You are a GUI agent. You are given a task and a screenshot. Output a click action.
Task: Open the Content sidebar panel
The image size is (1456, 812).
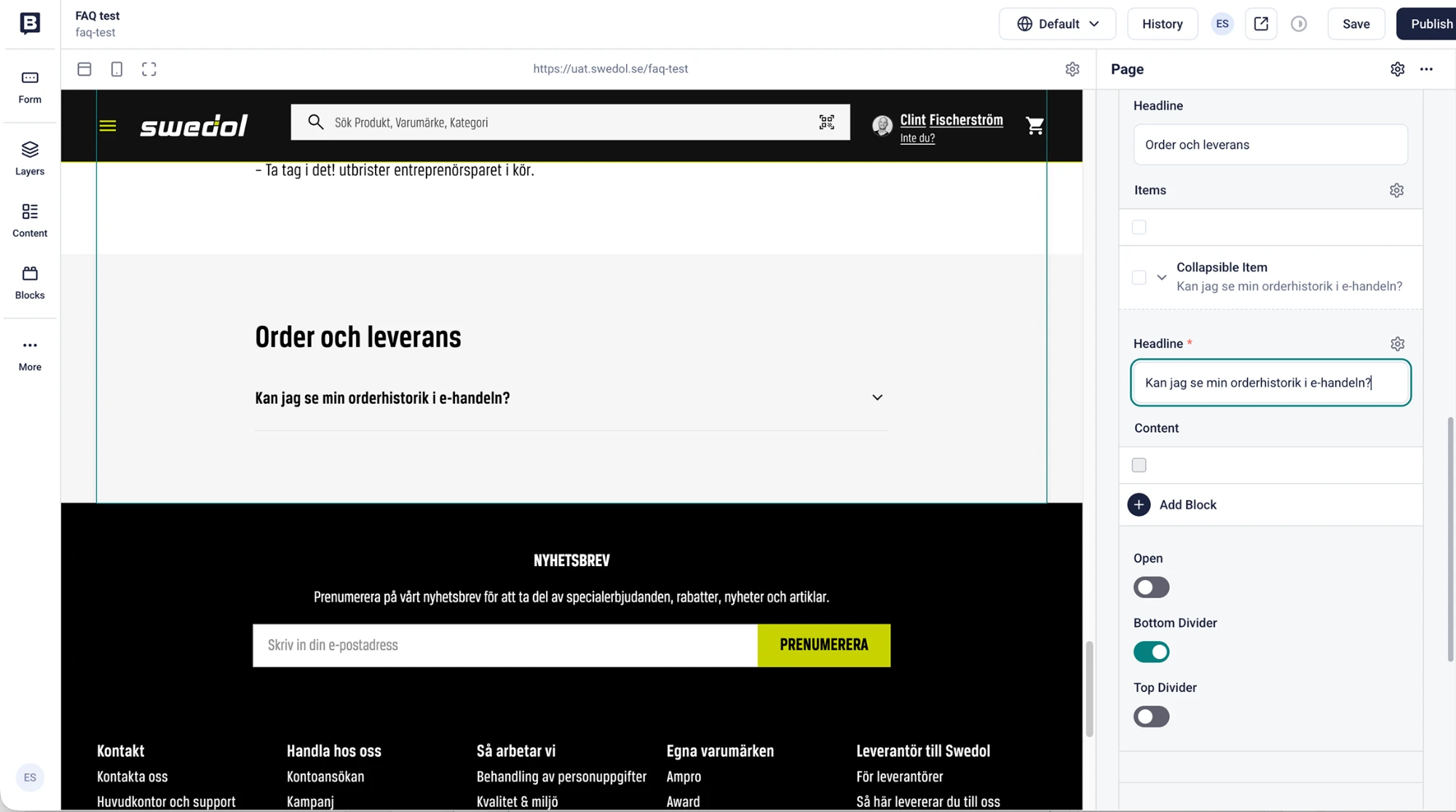tap(30, 220)
